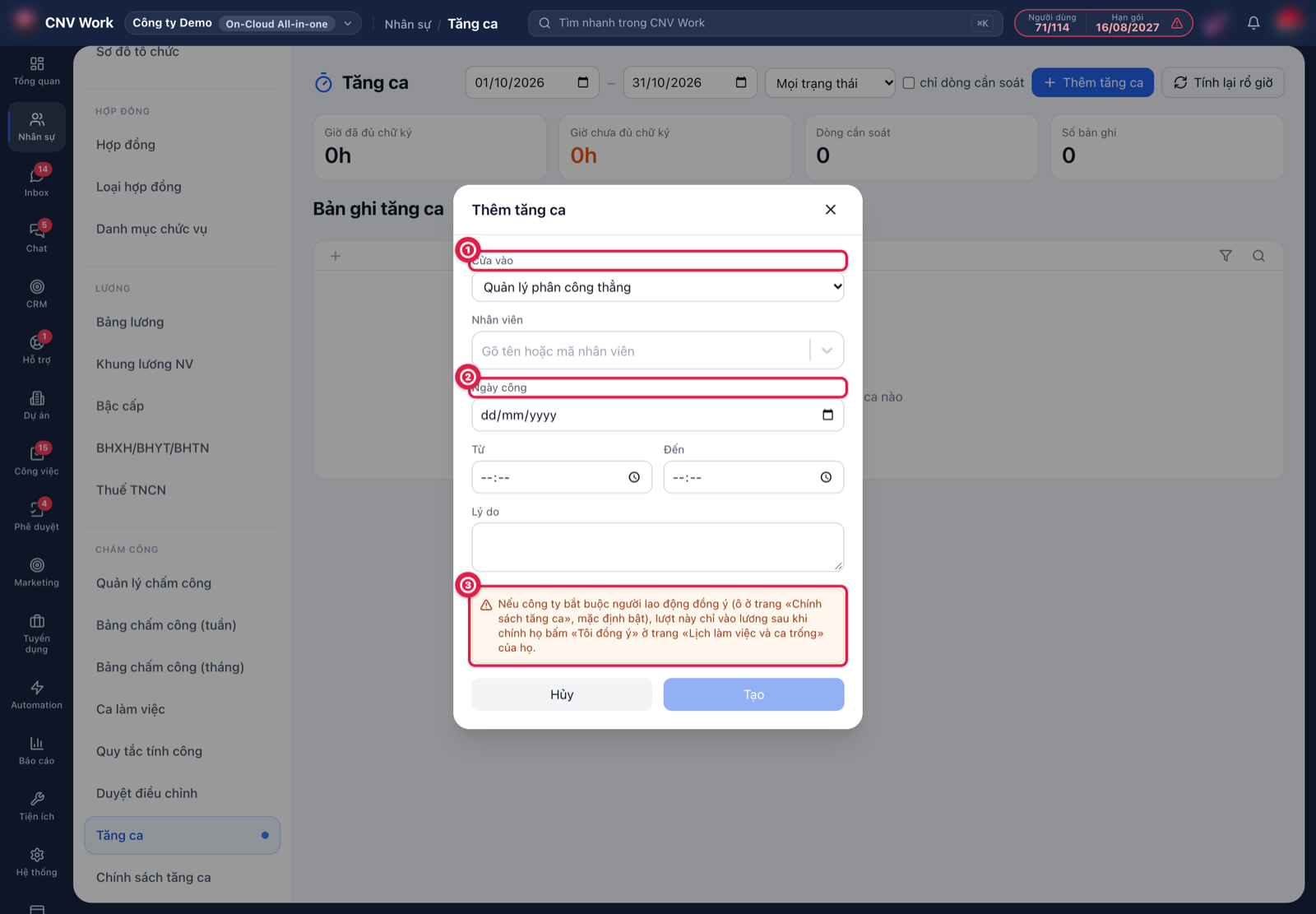Click the Đến end time field
The height and width of the screenshot is (914, 1316).
coord(753,477)
